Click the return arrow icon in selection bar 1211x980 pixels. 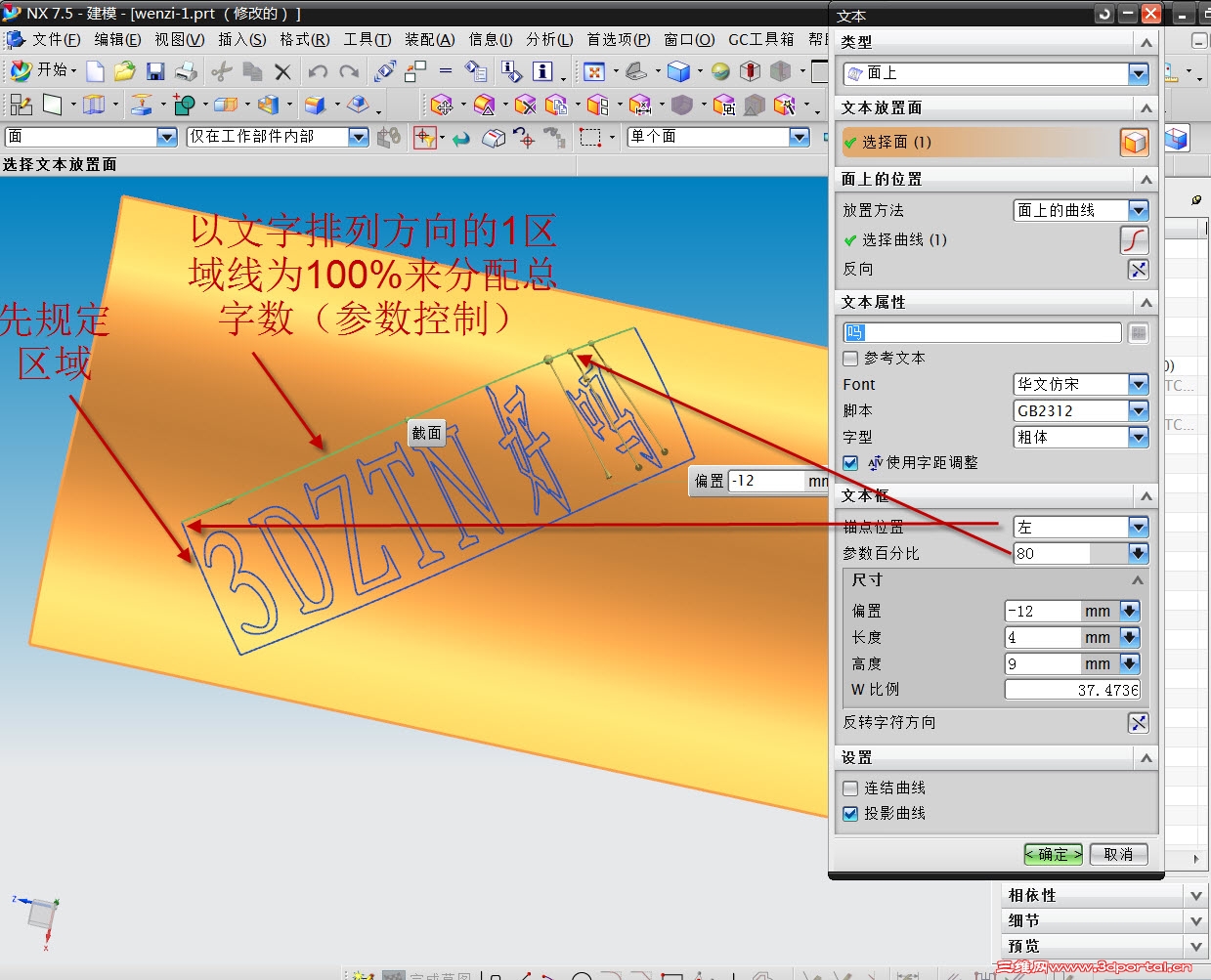pos(461,138)
